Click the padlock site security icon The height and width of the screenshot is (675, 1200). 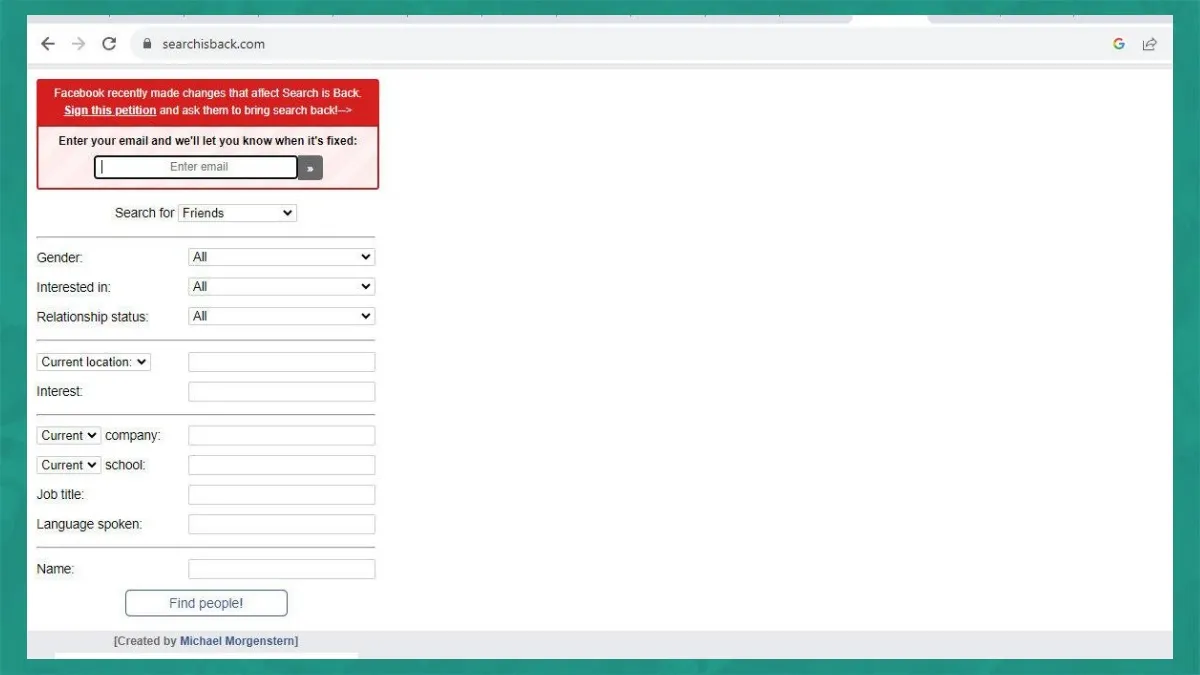pyautogui.click(x=146, y=44)
